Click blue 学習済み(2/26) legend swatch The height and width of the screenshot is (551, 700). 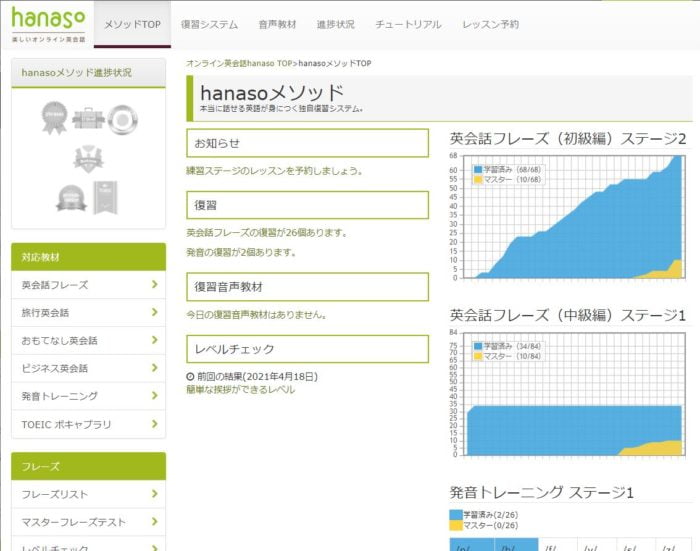click(456, 515)
